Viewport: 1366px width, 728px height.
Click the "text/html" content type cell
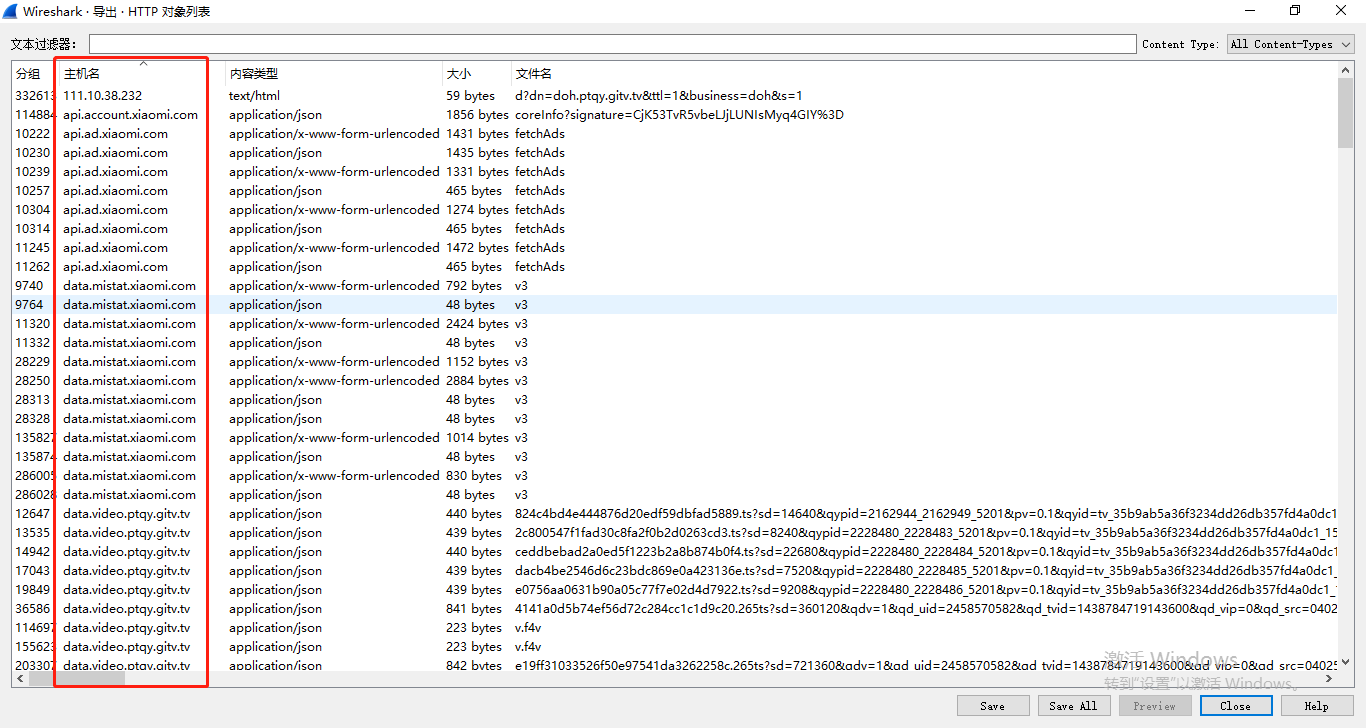(x=255, y=96)
